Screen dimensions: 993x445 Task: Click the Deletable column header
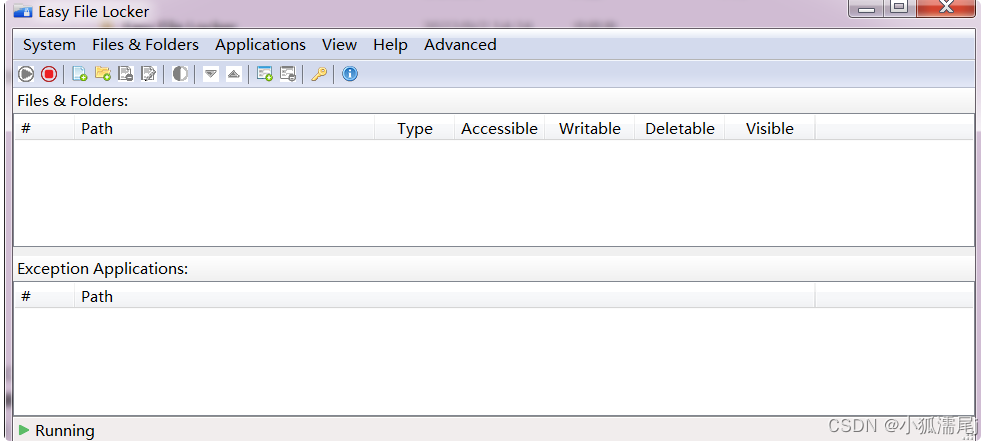point(680,128)
